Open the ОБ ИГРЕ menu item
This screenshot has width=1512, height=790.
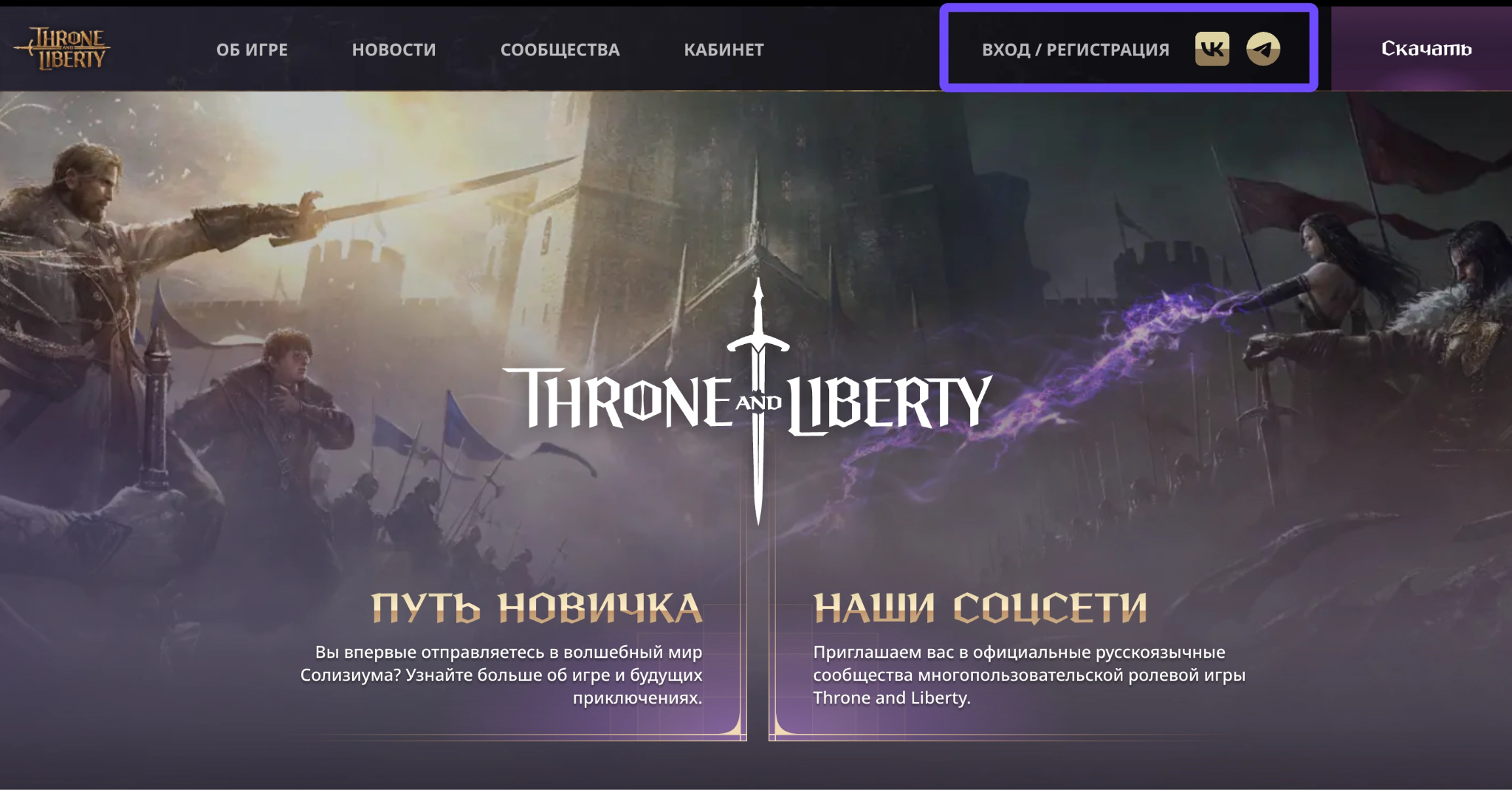[x=252, y=49]
